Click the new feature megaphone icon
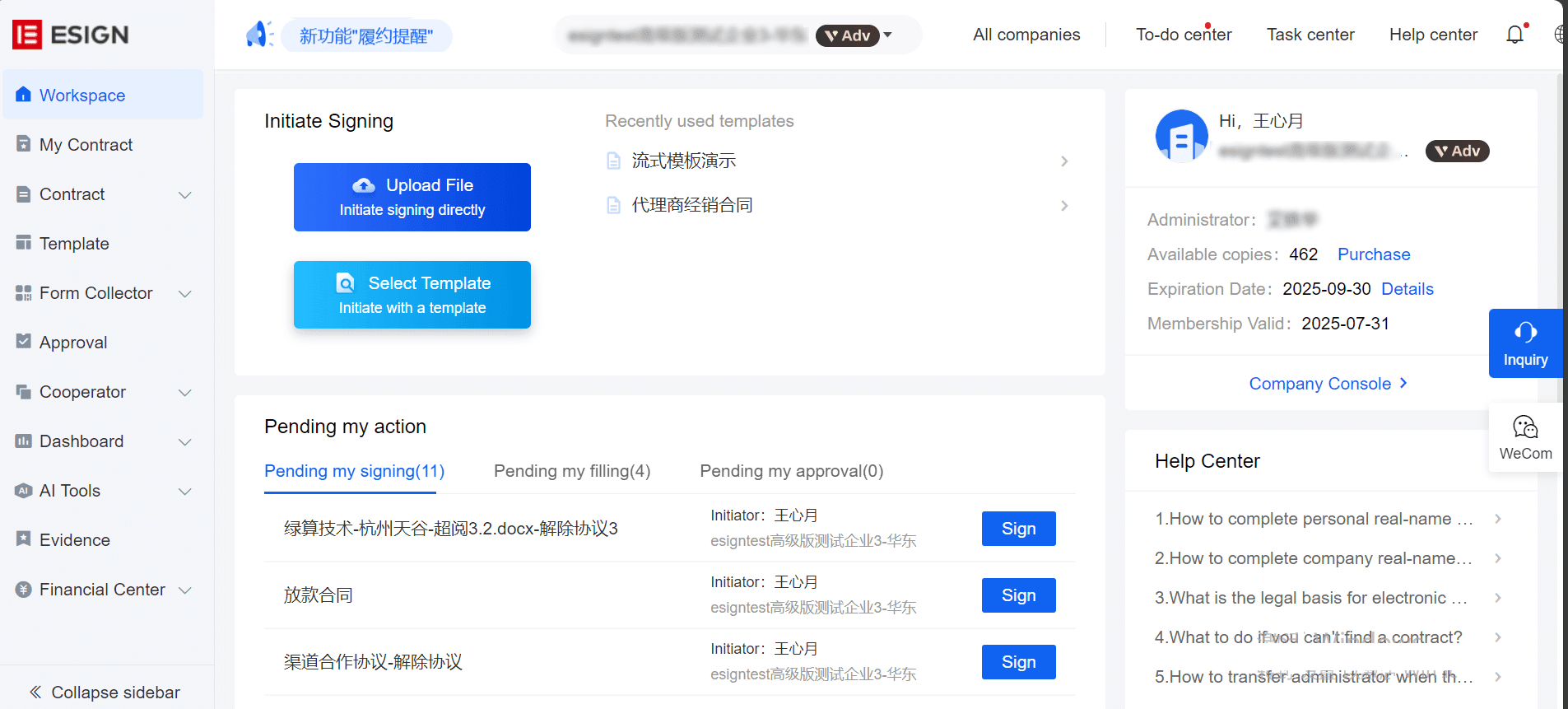The height and width of the screenshot is (709, 1568). tap(259, 35)
